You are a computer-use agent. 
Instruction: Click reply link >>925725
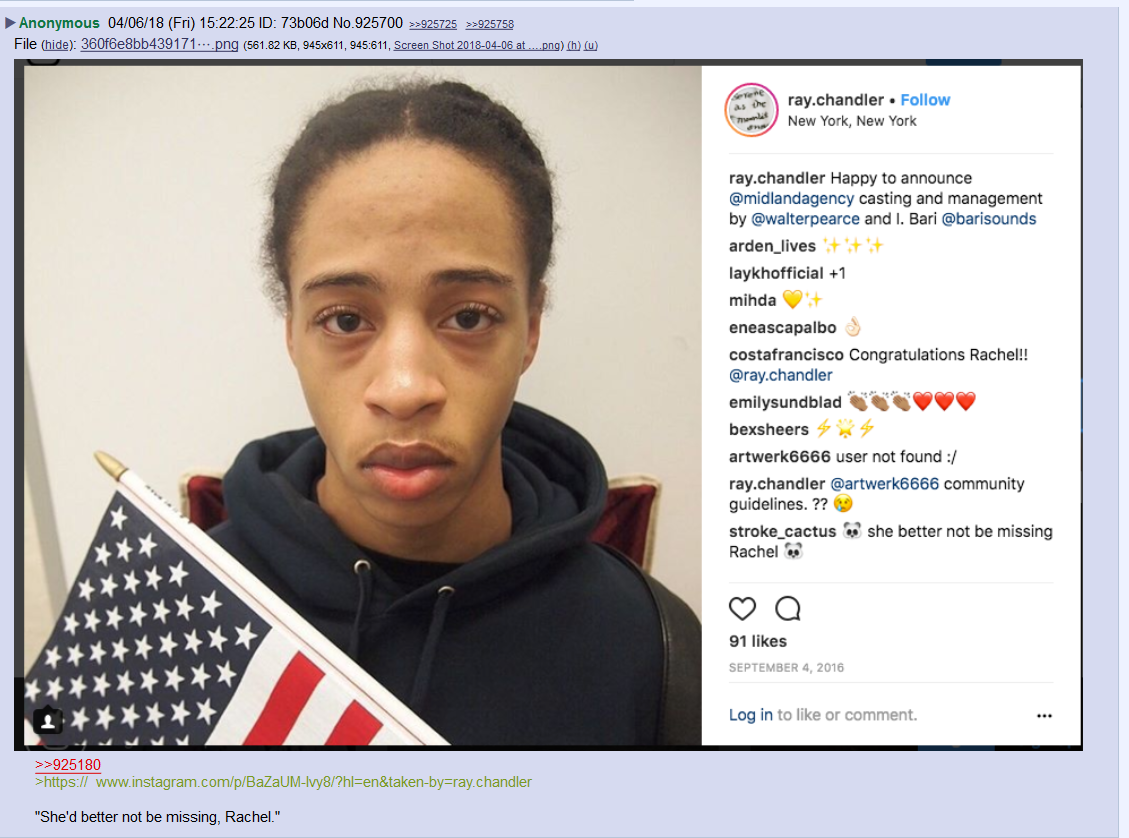(x=433, y=24)
